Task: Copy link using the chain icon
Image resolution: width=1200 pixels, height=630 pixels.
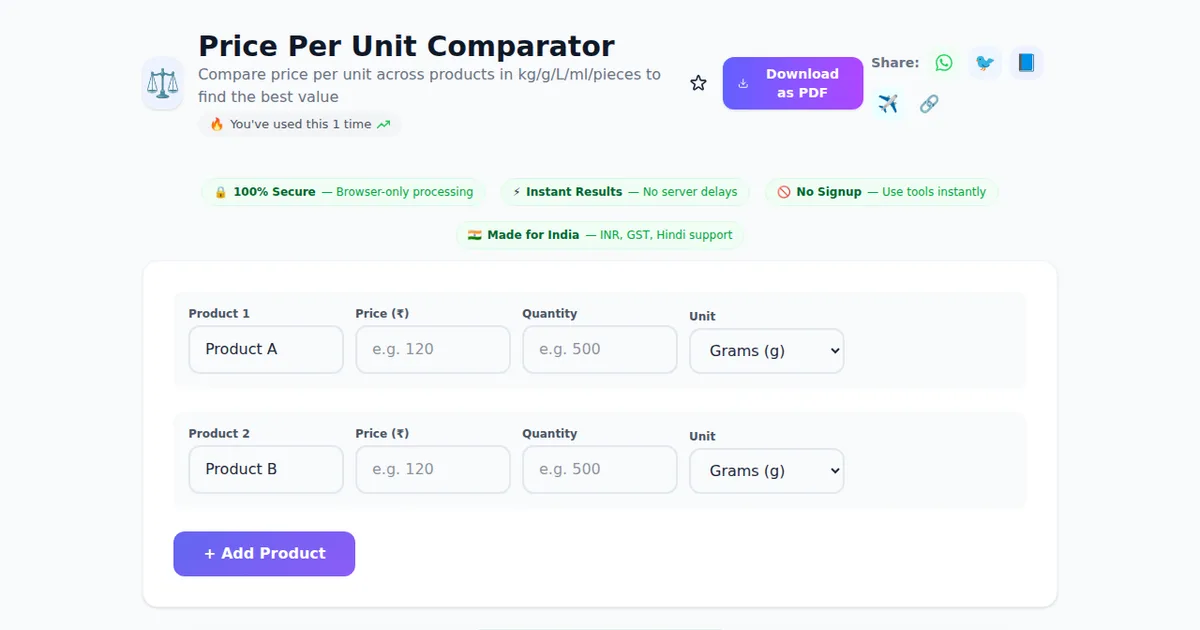Action: [929, 104]
